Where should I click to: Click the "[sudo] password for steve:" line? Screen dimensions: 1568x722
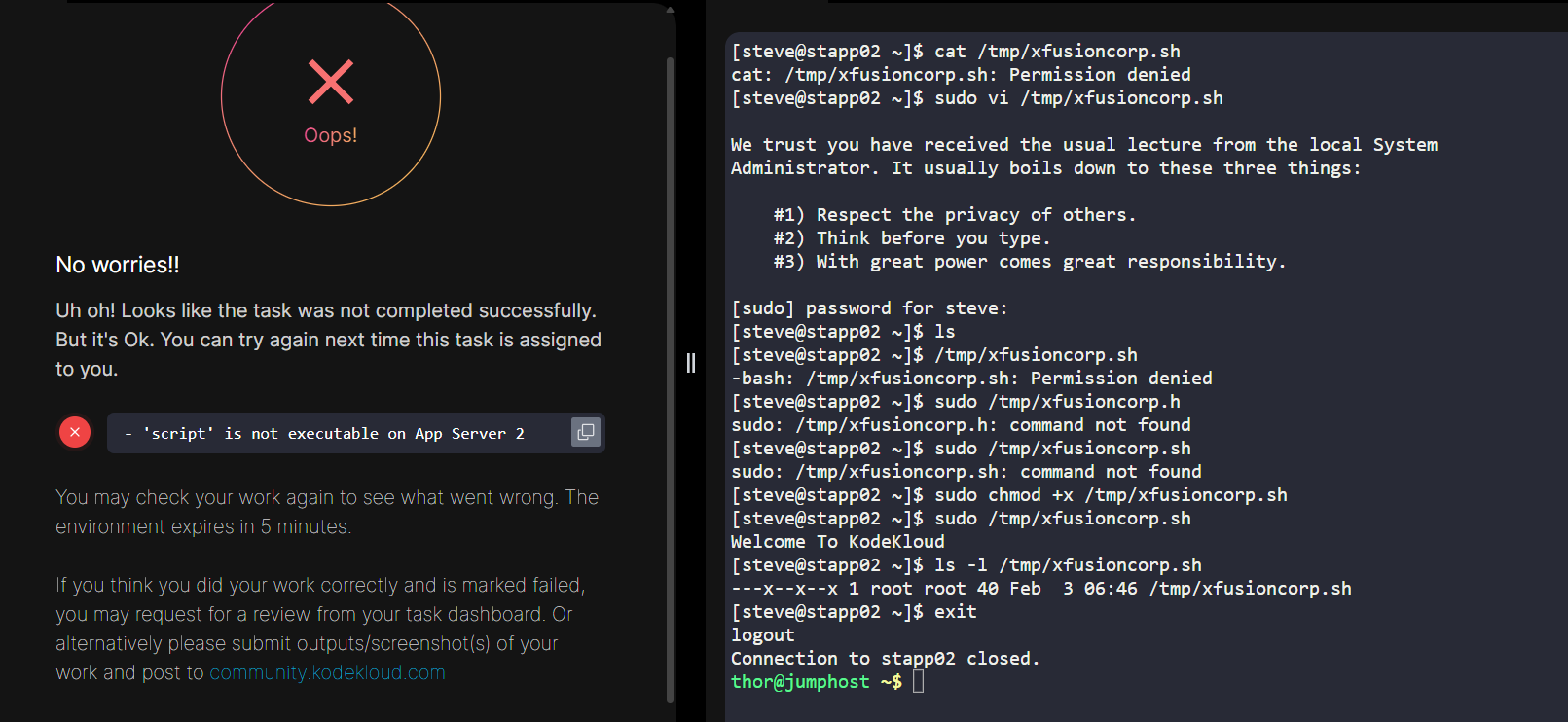tap(869, 308)
